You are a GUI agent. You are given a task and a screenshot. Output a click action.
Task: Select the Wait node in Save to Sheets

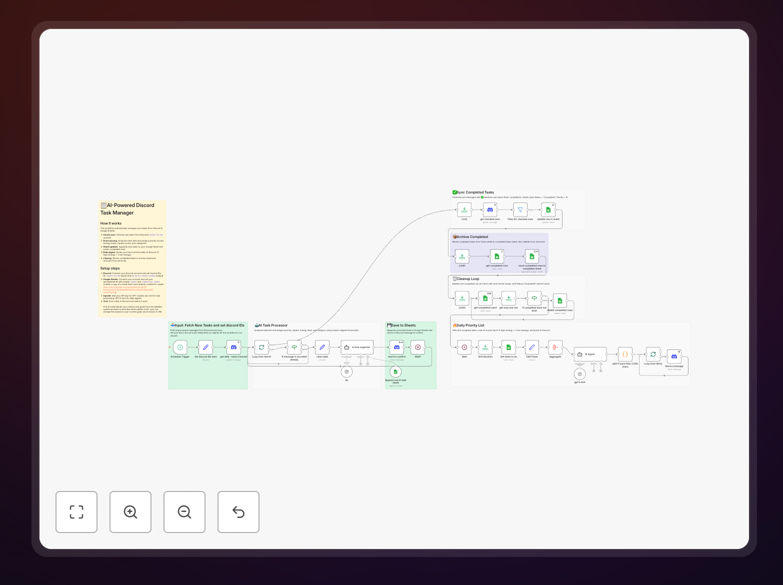(418, 347)
